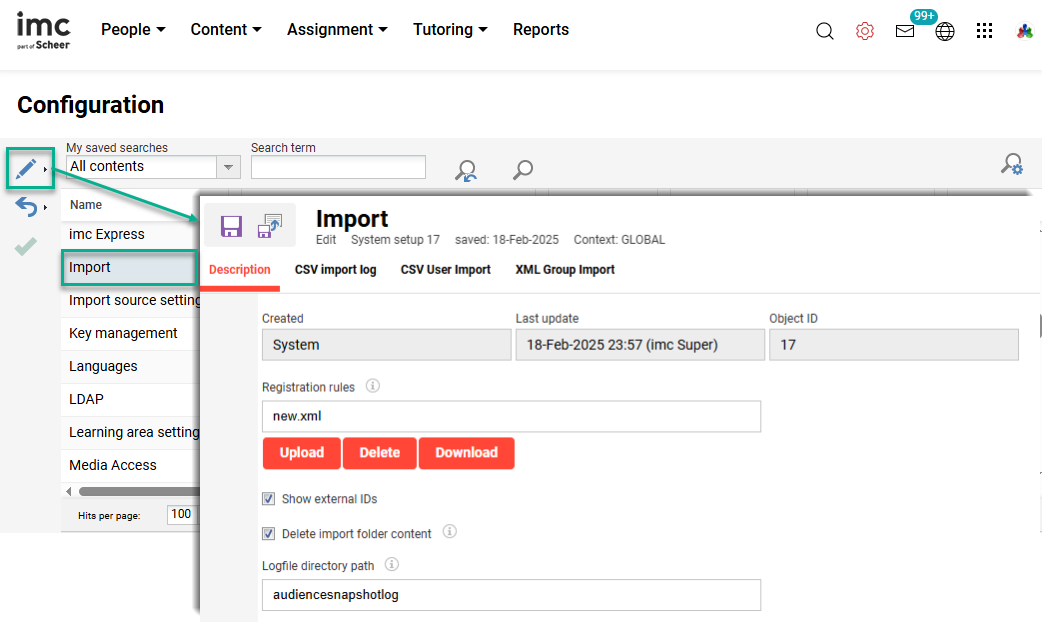Disable Delete import folder content
Screen dimensions: 1042x622
pos(268,533)
